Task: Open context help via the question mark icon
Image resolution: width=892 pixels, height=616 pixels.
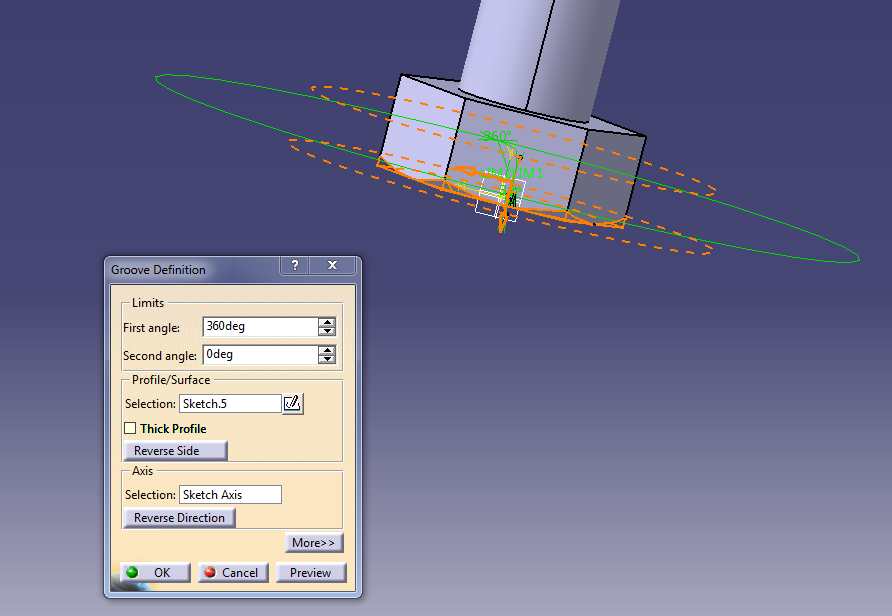Action: point(294,265)
